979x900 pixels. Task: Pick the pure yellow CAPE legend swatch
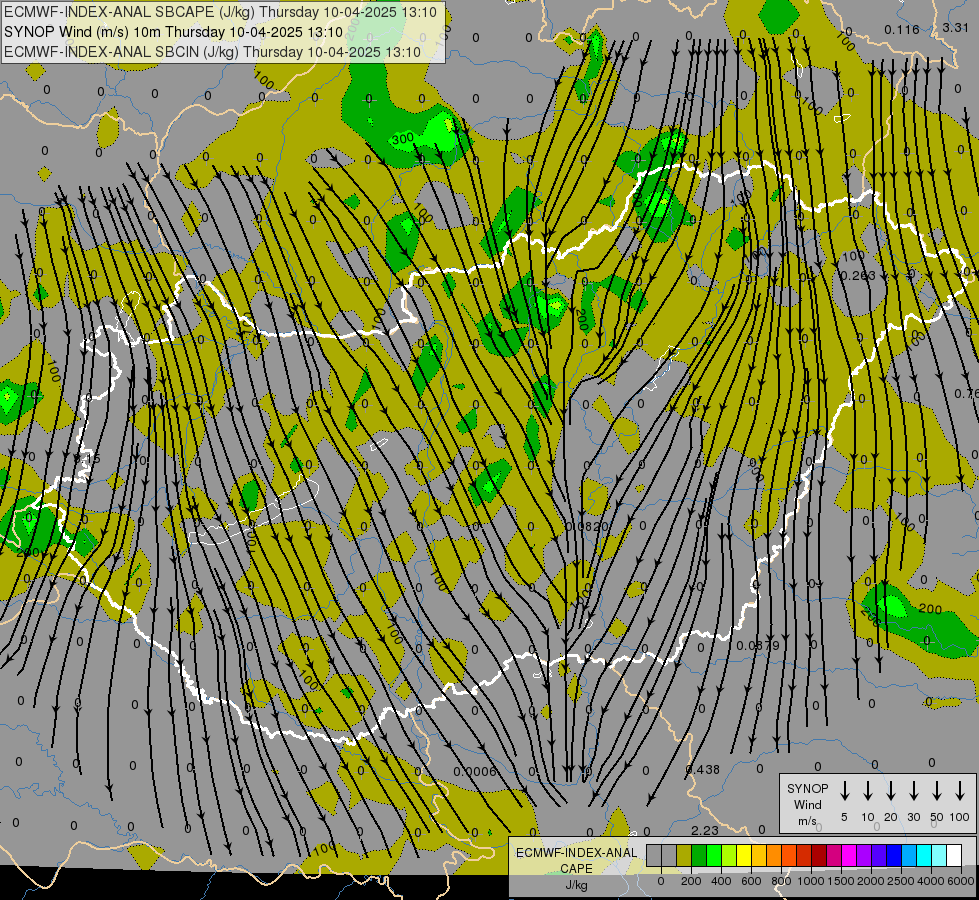[744, 855]
